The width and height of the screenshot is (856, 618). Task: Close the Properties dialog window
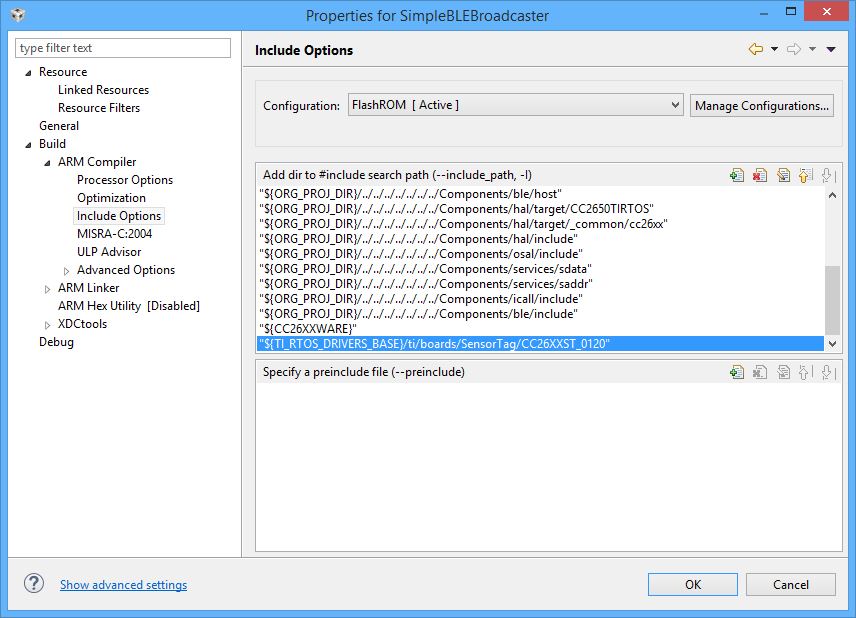(827, 11)
